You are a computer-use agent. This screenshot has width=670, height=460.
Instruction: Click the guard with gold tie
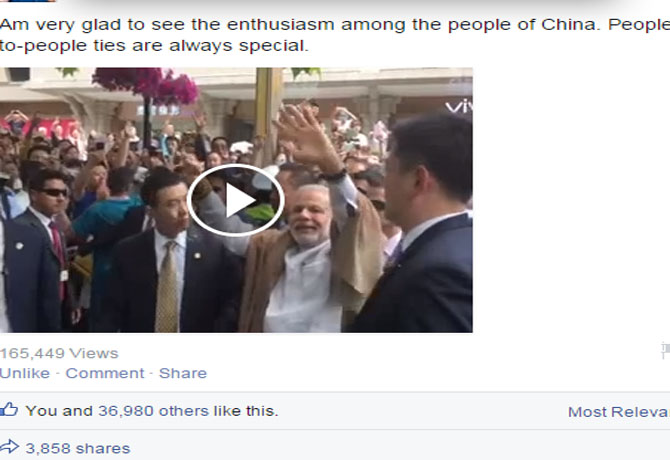[167, 256]
